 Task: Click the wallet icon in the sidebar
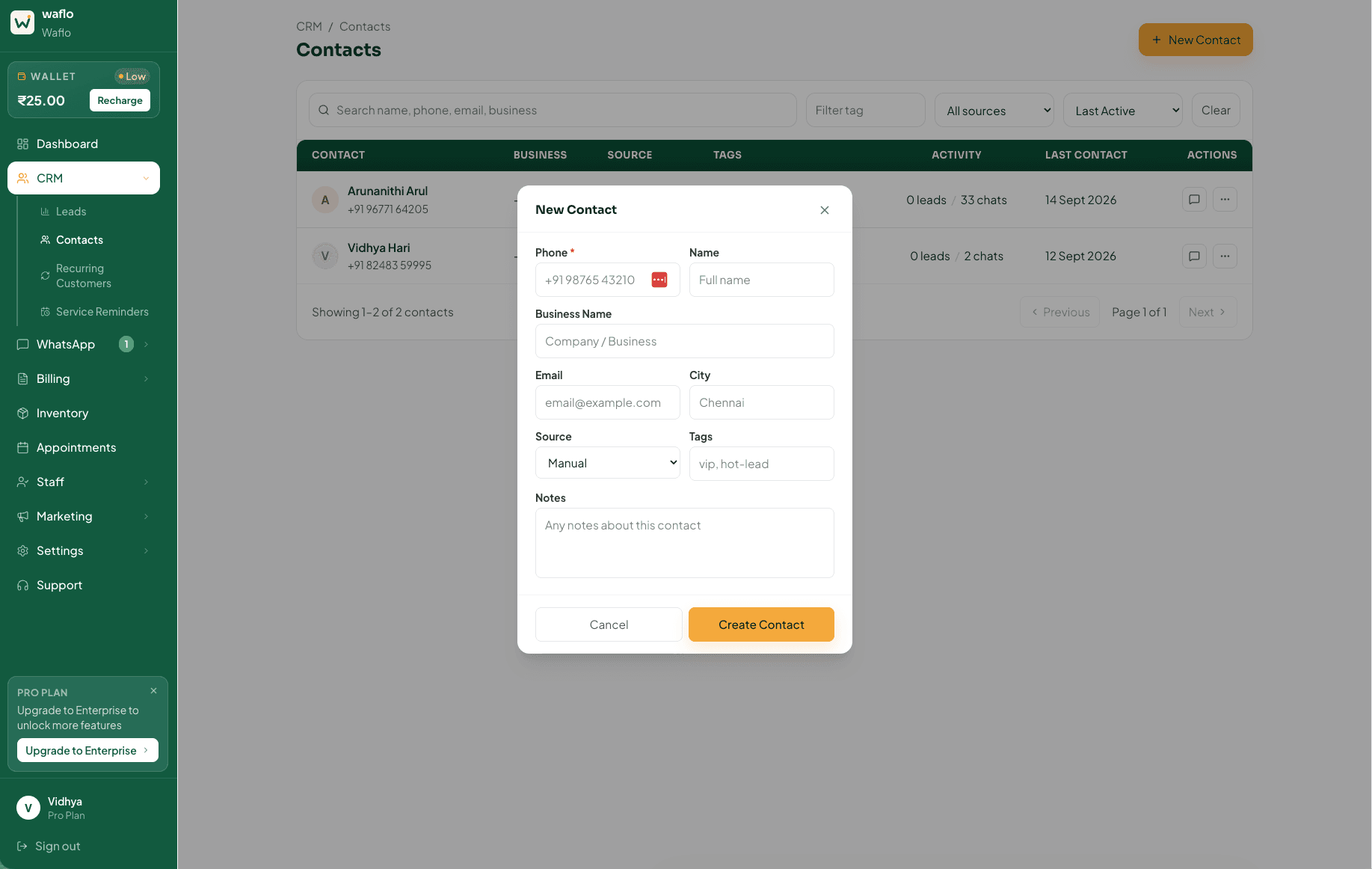tap(22, 76)
